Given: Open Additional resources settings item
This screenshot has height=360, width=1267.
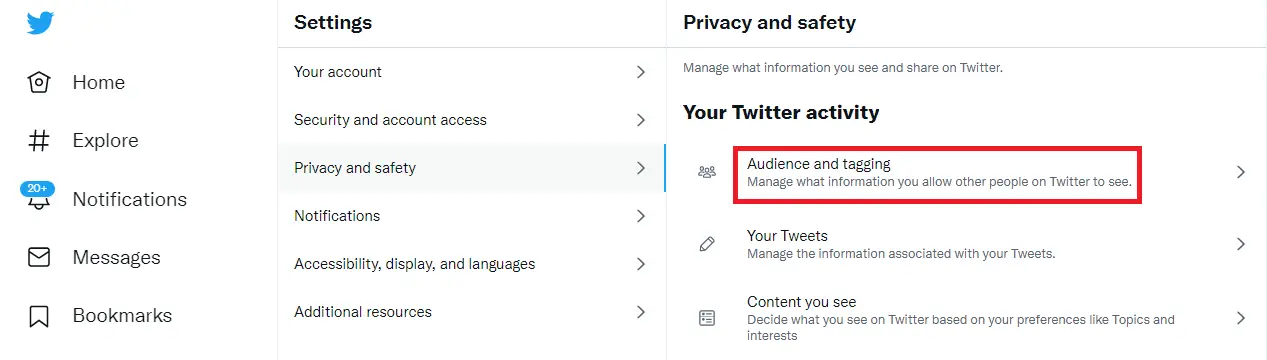Looking at the screenshot, I should [x=471, y=312].
